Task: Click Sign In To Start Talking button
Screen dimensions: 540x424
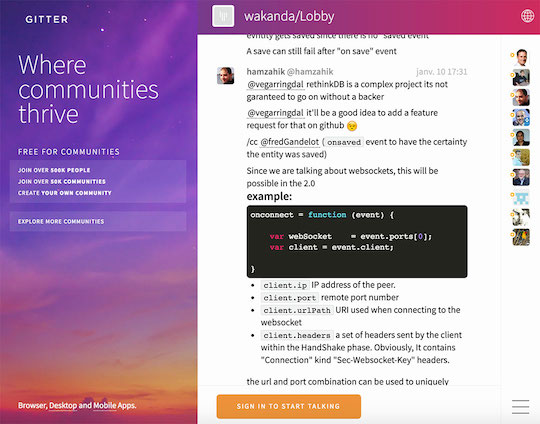Action: [x=289, y=406]
